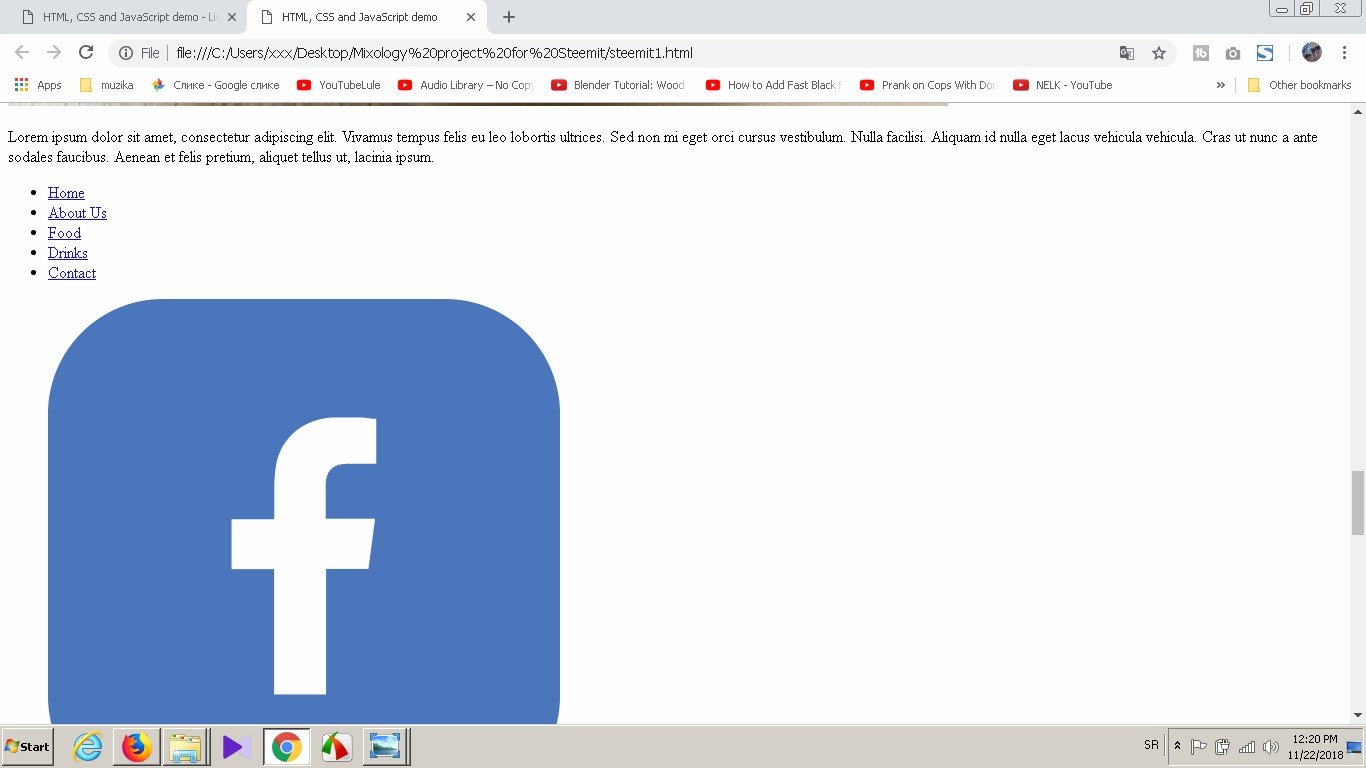Follow the Food link
Image resolution: width=1366 pixels, height=768 pixels.
[x=64, y=233]
